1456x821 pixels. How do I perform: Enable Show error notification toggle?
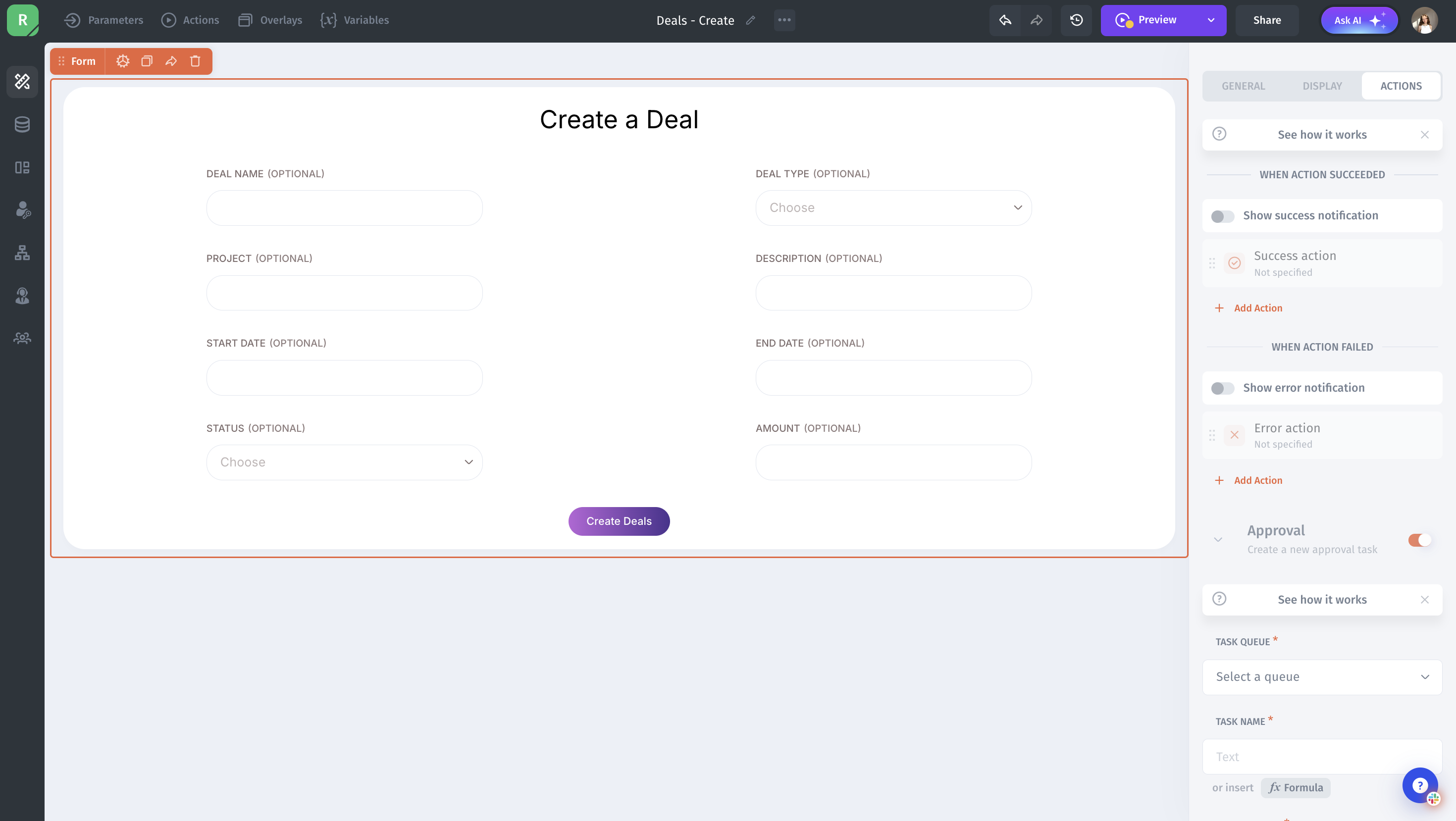(1222, 388)
